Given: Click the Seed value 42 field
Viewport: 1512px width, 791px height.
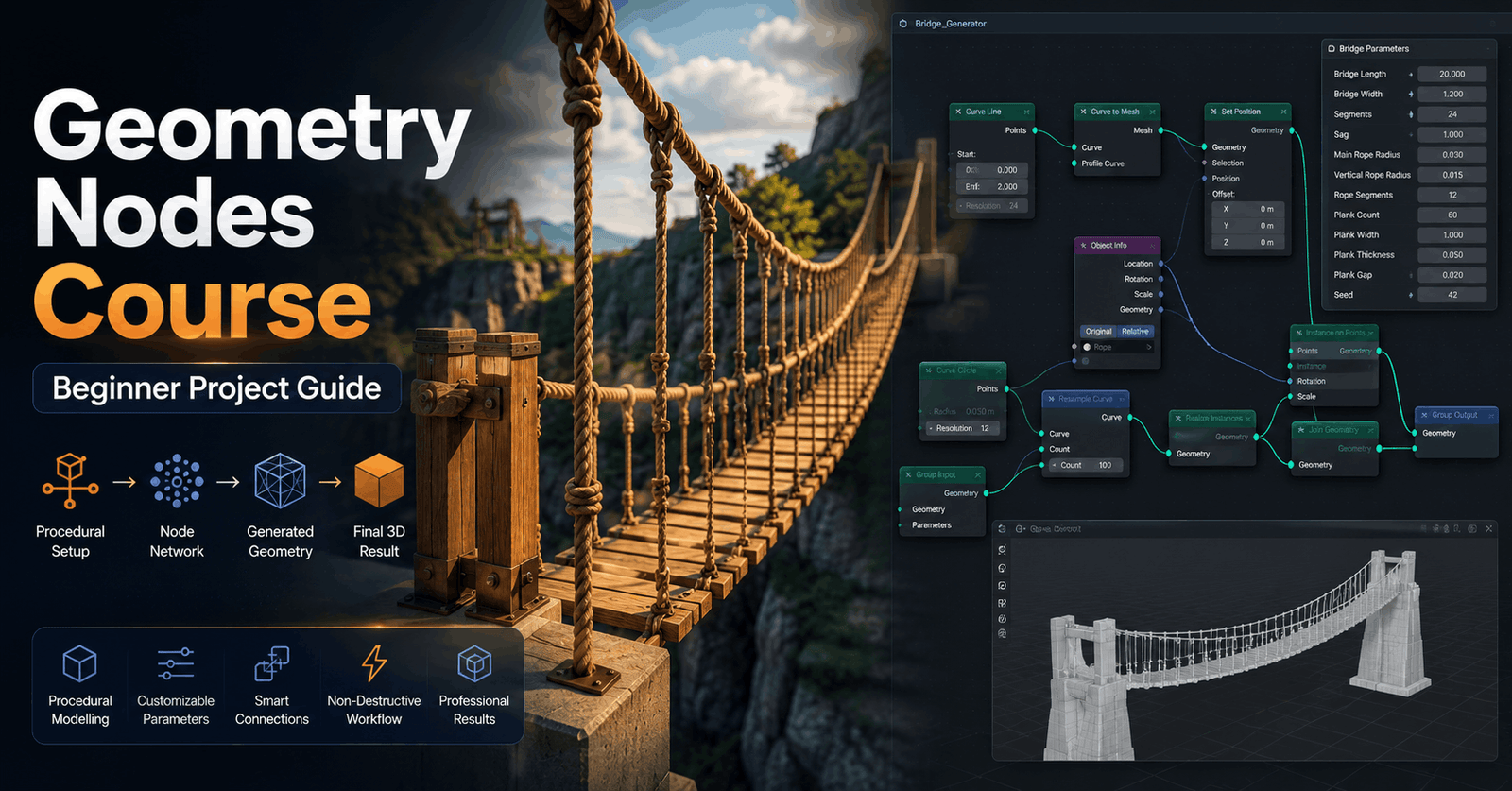Looking at the screenshot, I should [x=1452, y=295].
